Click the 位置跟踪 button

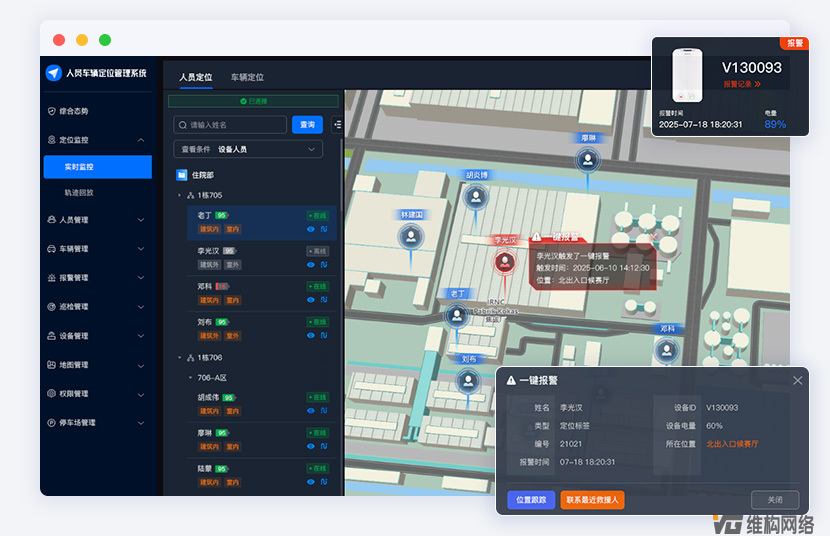click(531, 500)
